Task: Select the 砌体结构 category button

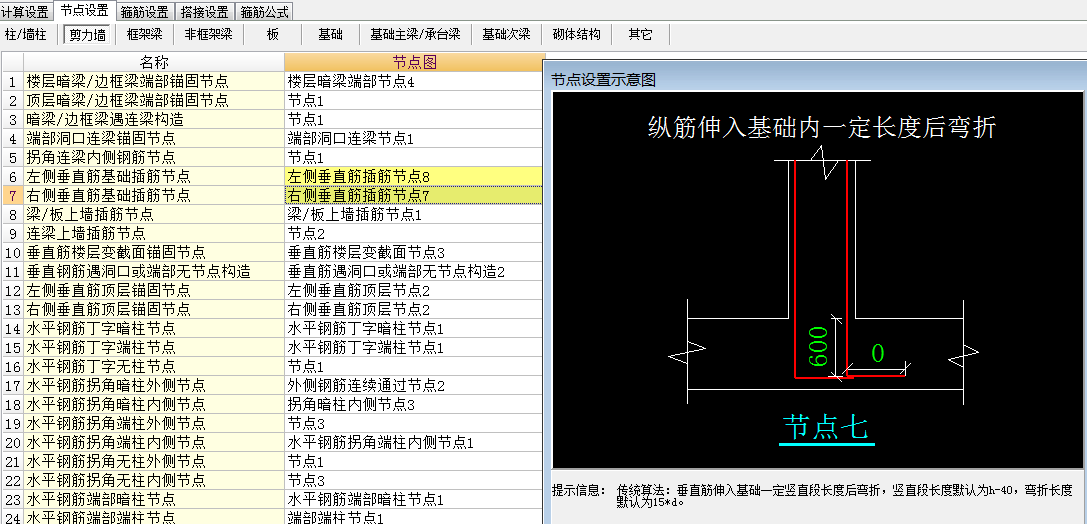Action: pyautogui.click(x=577, y=34)
